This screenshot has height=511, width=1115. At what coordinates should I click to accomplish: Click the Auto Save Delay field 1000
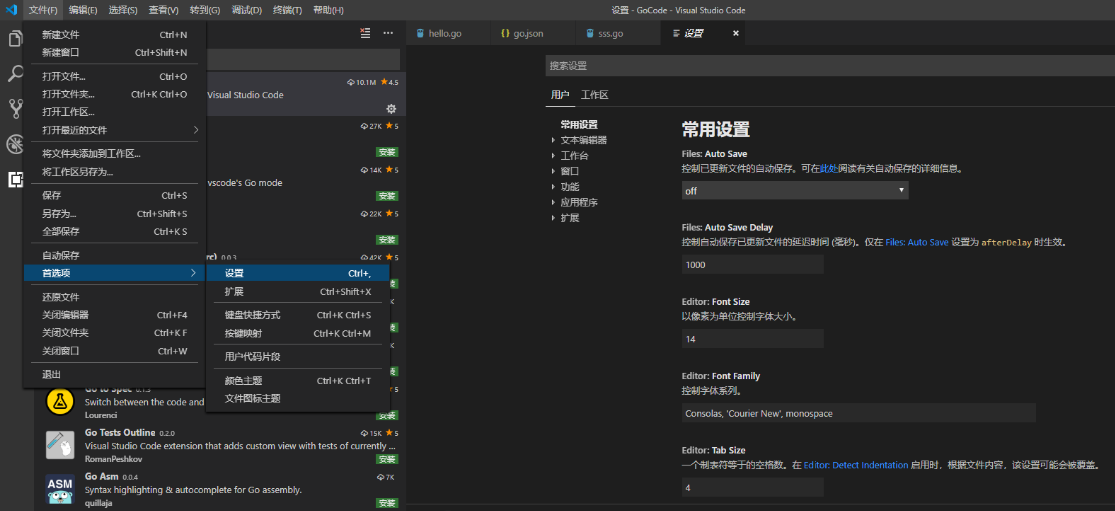click(x=752, y=264)
